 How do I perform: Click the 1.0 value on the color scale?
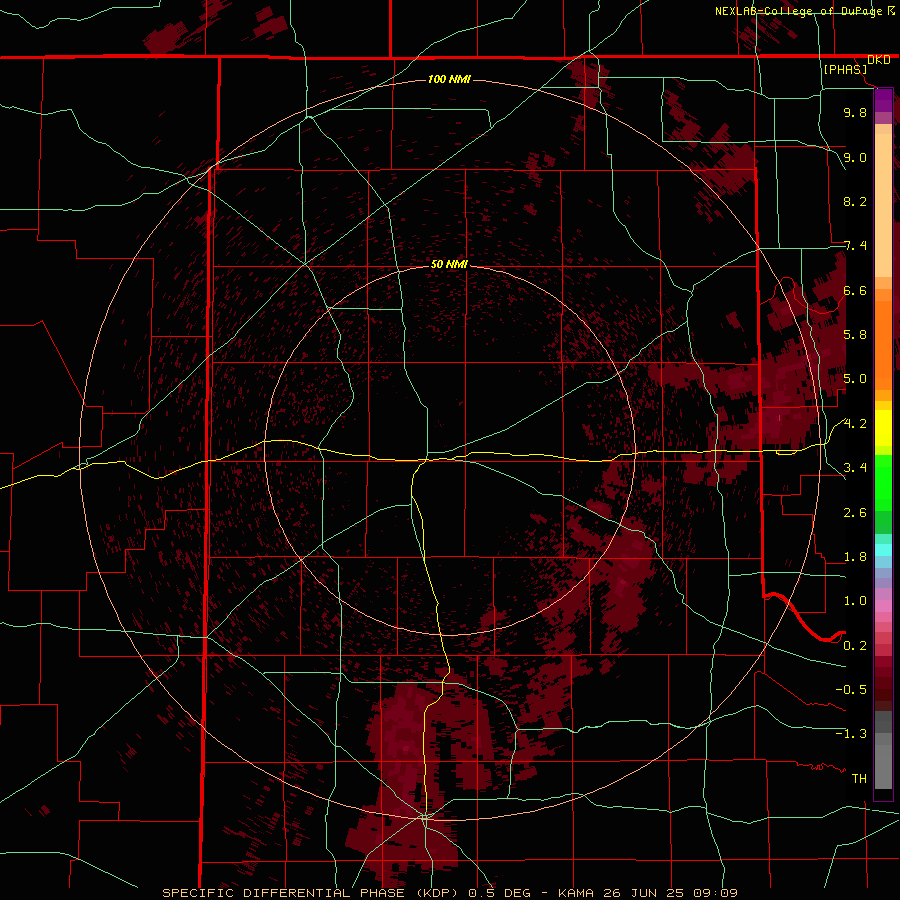click(x=855, y=601)
